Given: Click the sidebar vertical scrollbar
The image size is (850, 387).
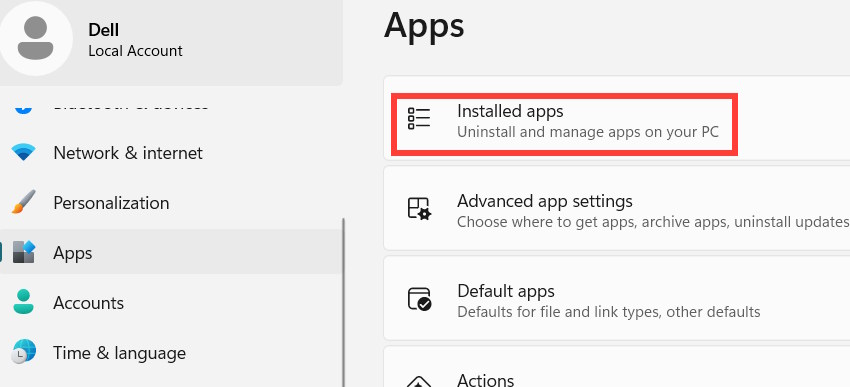Looking at the screenshot, I should pos(343,302).
